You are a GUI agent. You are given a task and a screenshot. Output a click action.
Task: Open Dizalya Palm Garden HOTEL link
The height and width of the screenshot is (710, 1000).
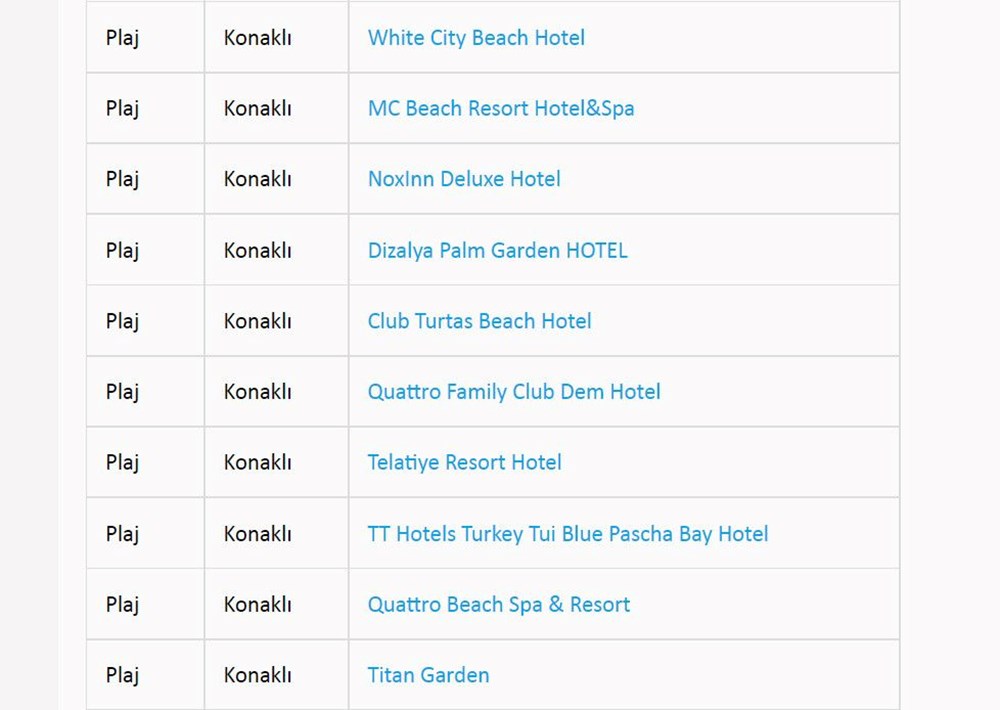tap(497, 250)
